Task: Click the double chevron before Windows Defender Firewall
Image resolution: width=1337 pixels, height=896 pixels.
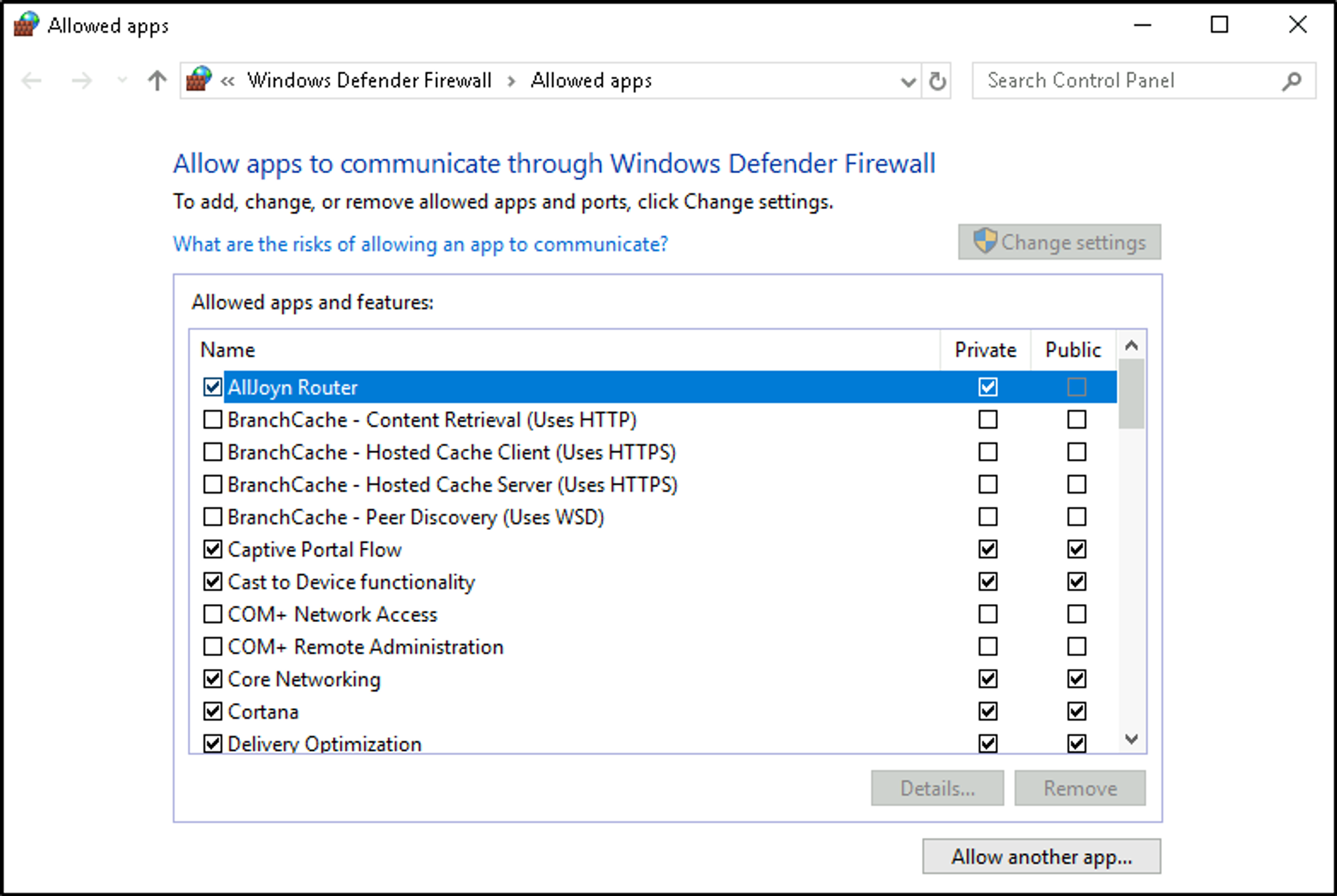Action: pyautogui.click(x=227, y=82)
